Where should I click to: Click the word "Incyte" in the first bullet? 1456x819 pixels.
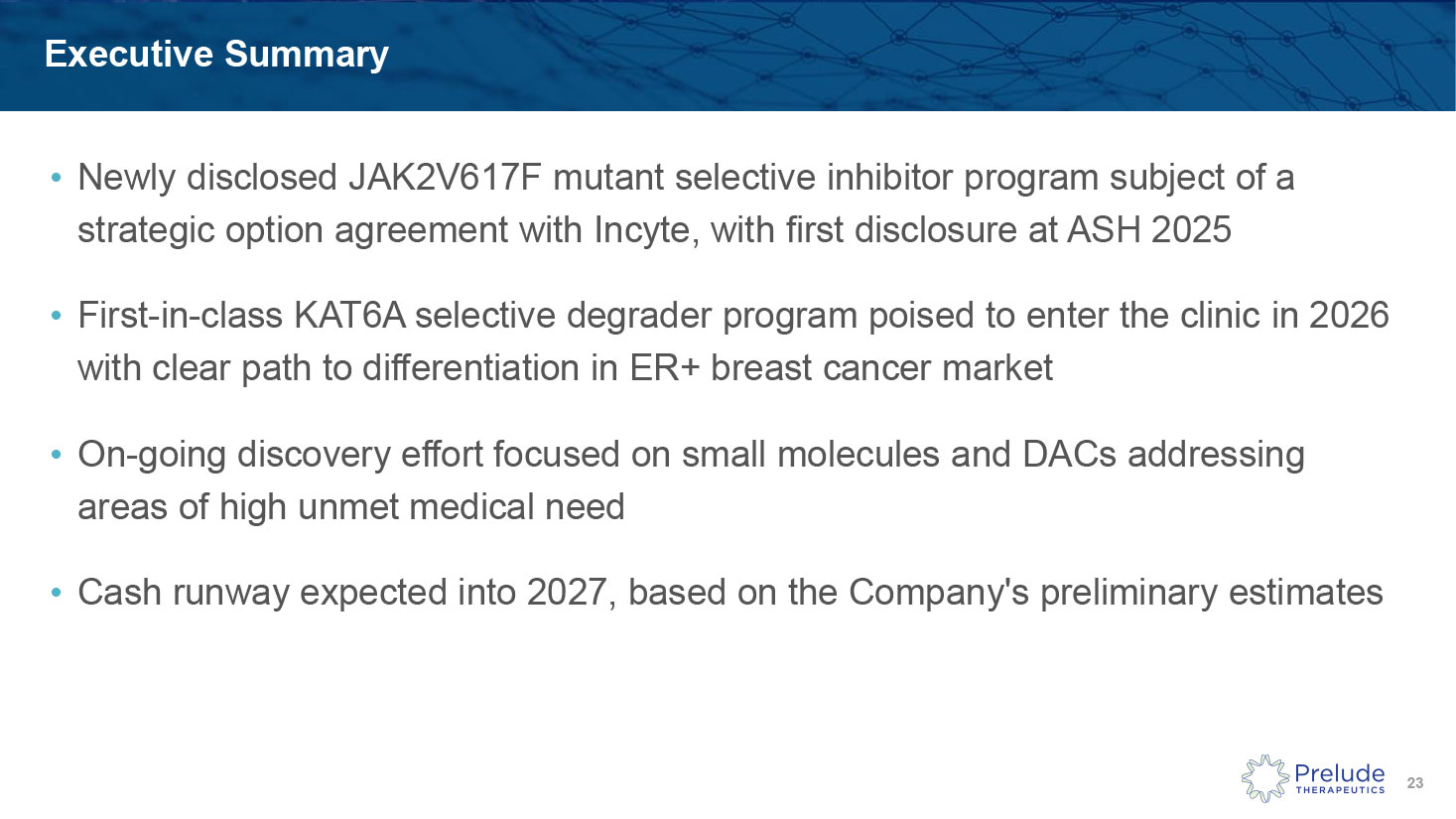[x=646, y=230]
